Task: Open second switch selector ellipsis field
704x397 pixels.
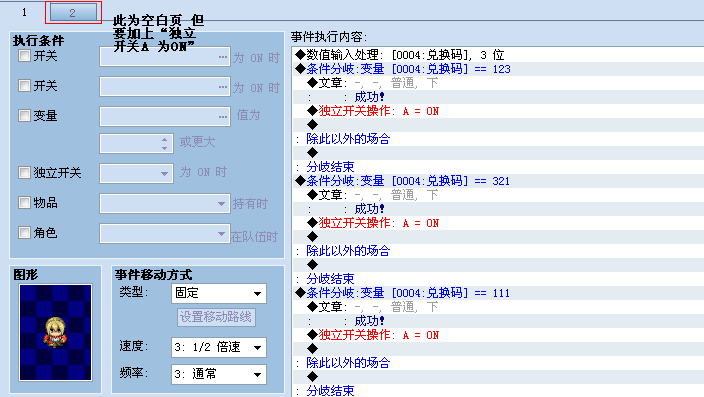Action: tap(165, 87)
